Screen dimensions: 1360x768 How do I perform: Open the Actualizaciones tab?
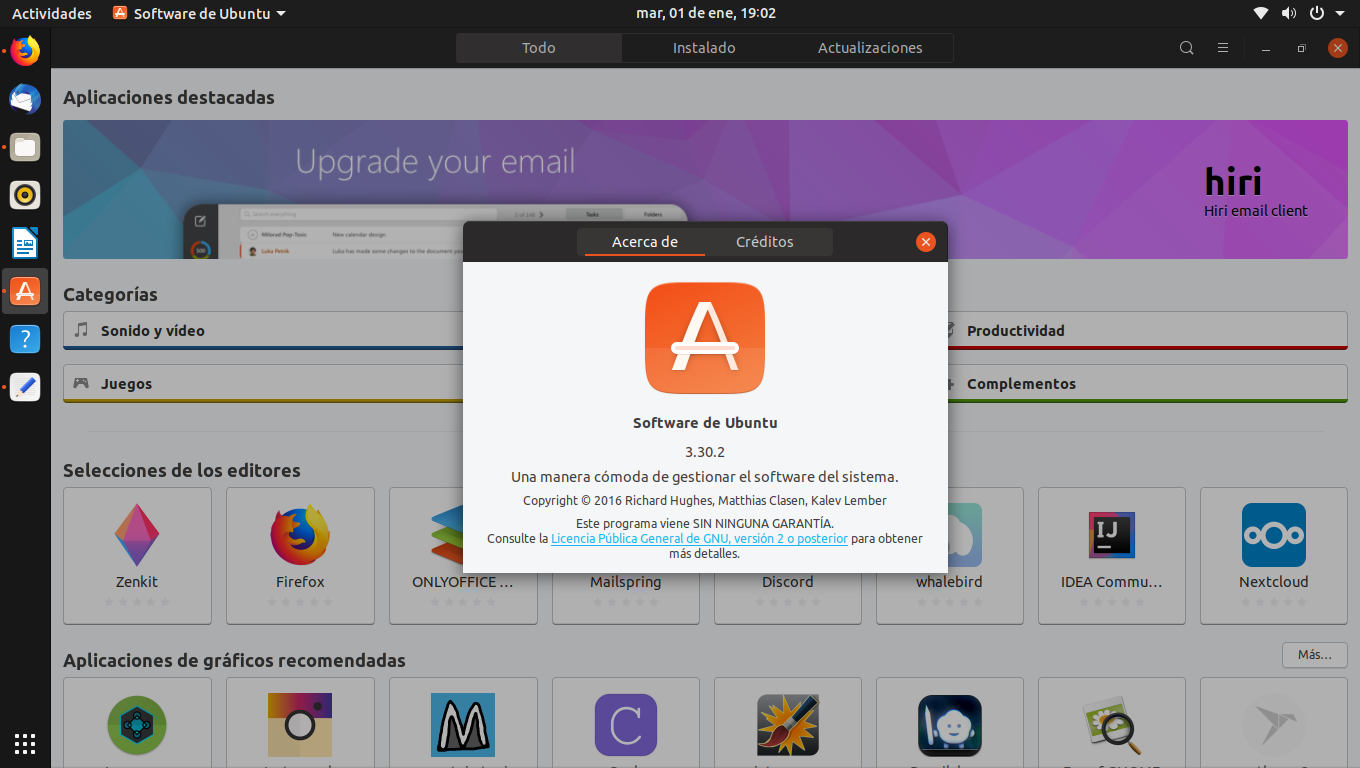870,48
